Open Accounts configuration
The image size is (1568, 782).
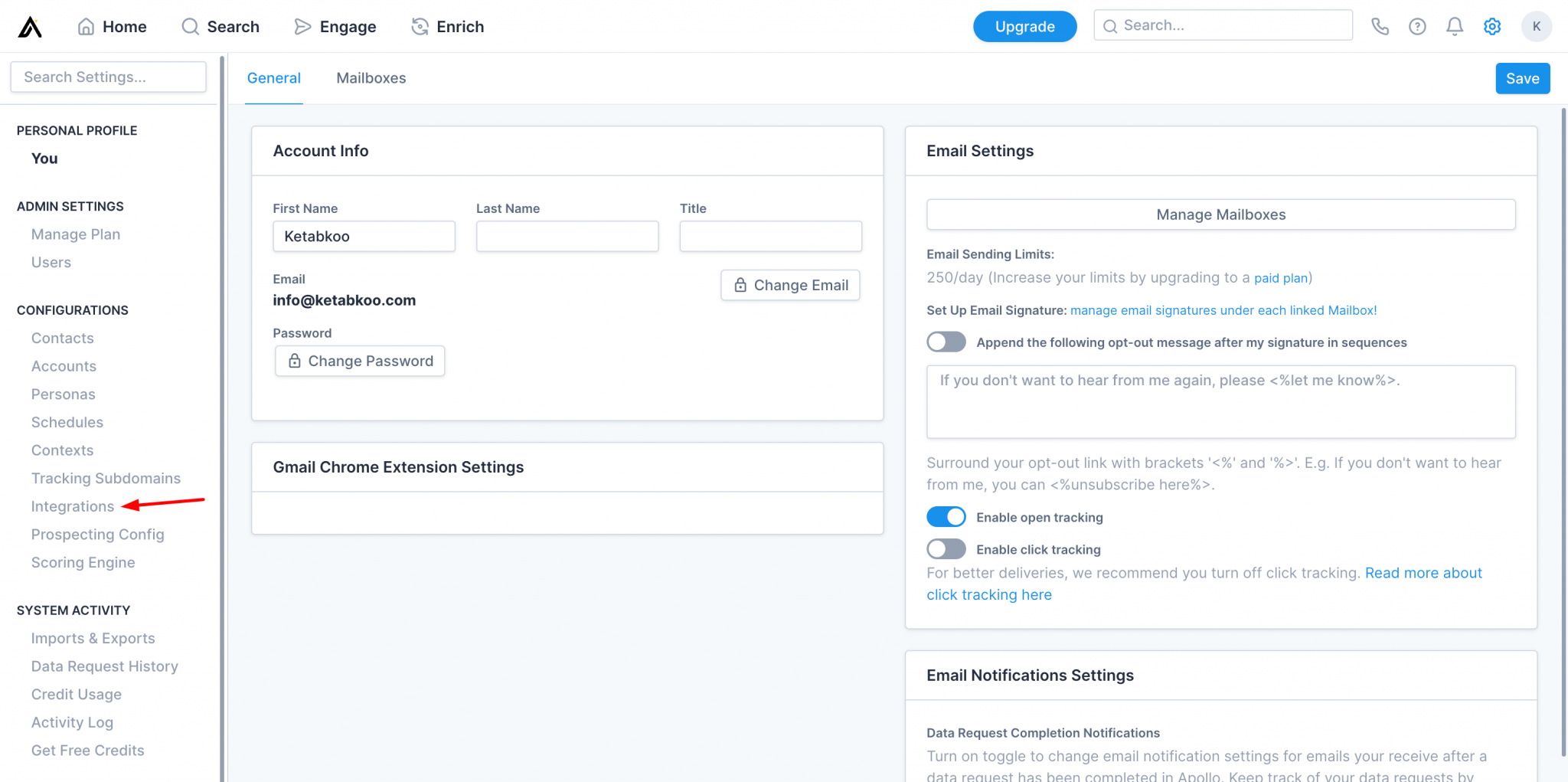(x=64, y=366)
